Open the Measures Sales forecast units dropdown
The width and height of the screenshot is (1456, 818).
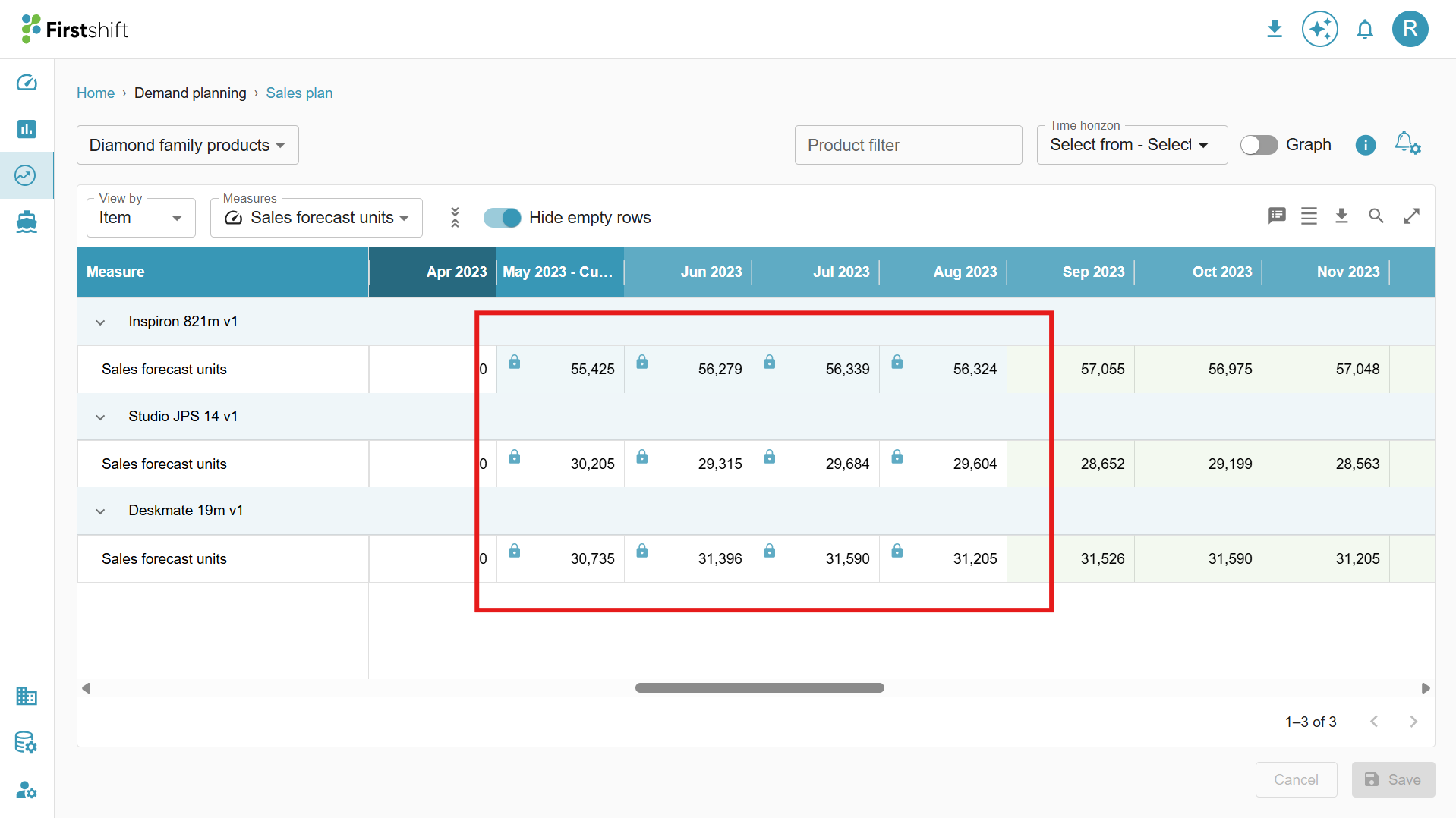pos(317,218)
